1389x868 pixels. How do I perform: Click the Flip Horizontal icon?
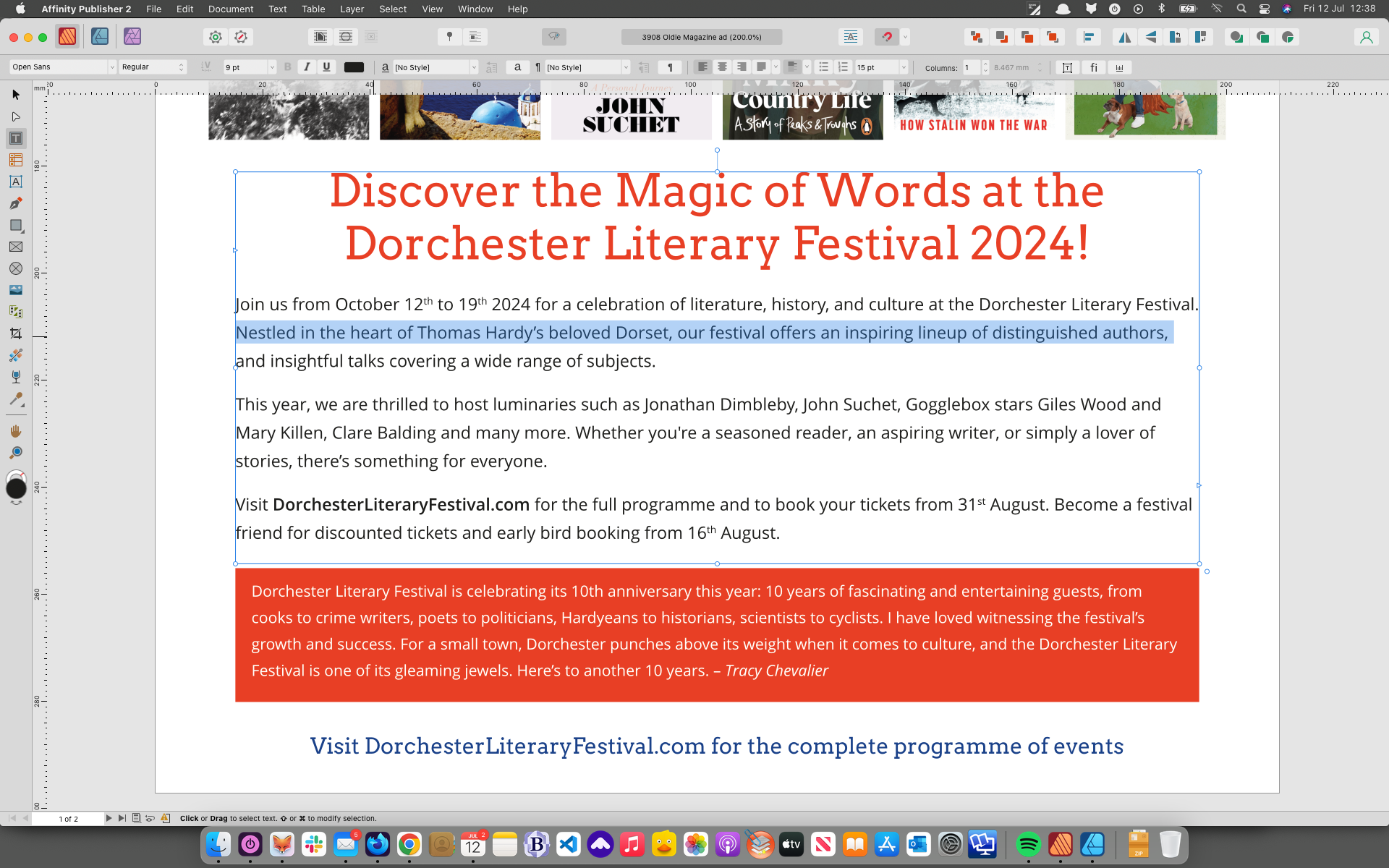[x=1125, y=37]
